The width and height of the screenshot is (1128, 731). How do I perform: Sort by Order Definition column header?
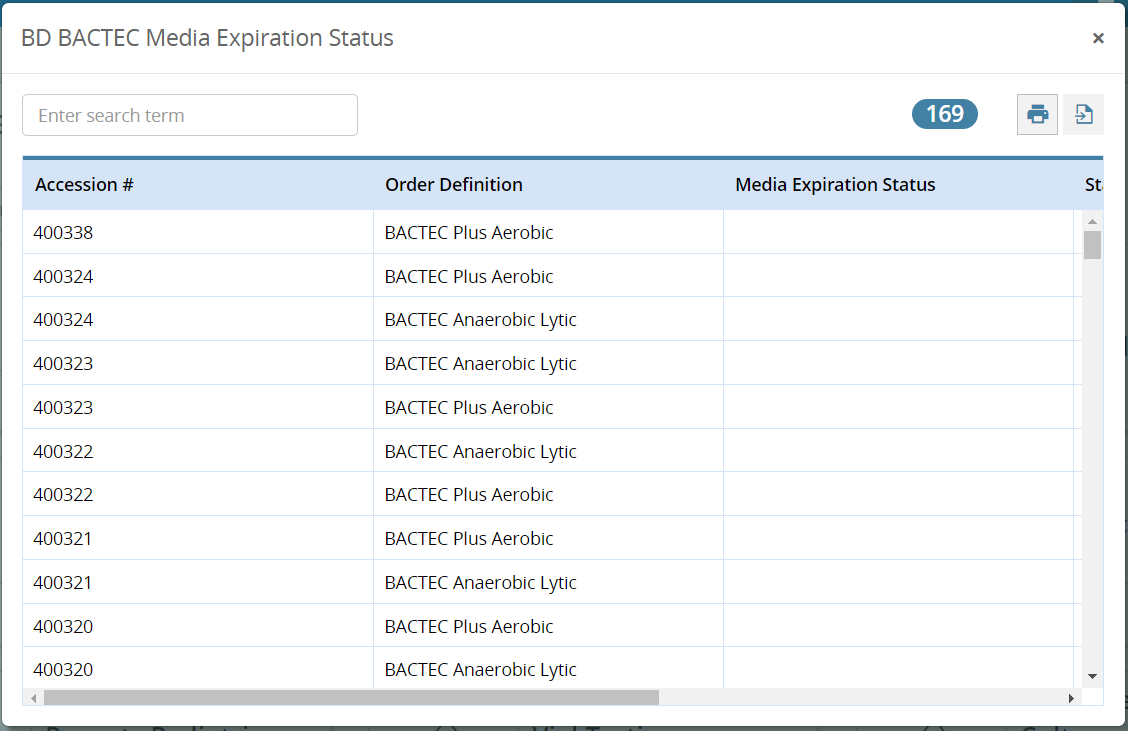click(x=453, y=185)
